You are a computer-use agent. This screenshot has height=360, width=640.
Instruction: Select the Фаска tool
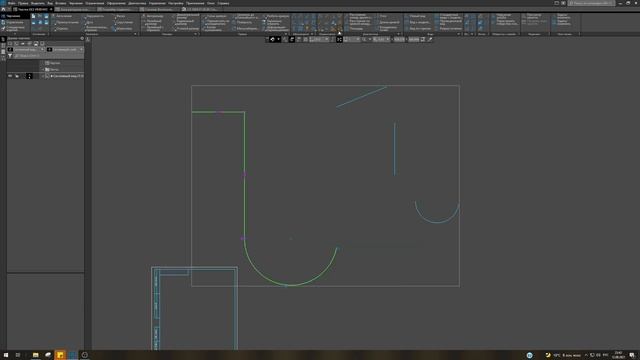120,16
